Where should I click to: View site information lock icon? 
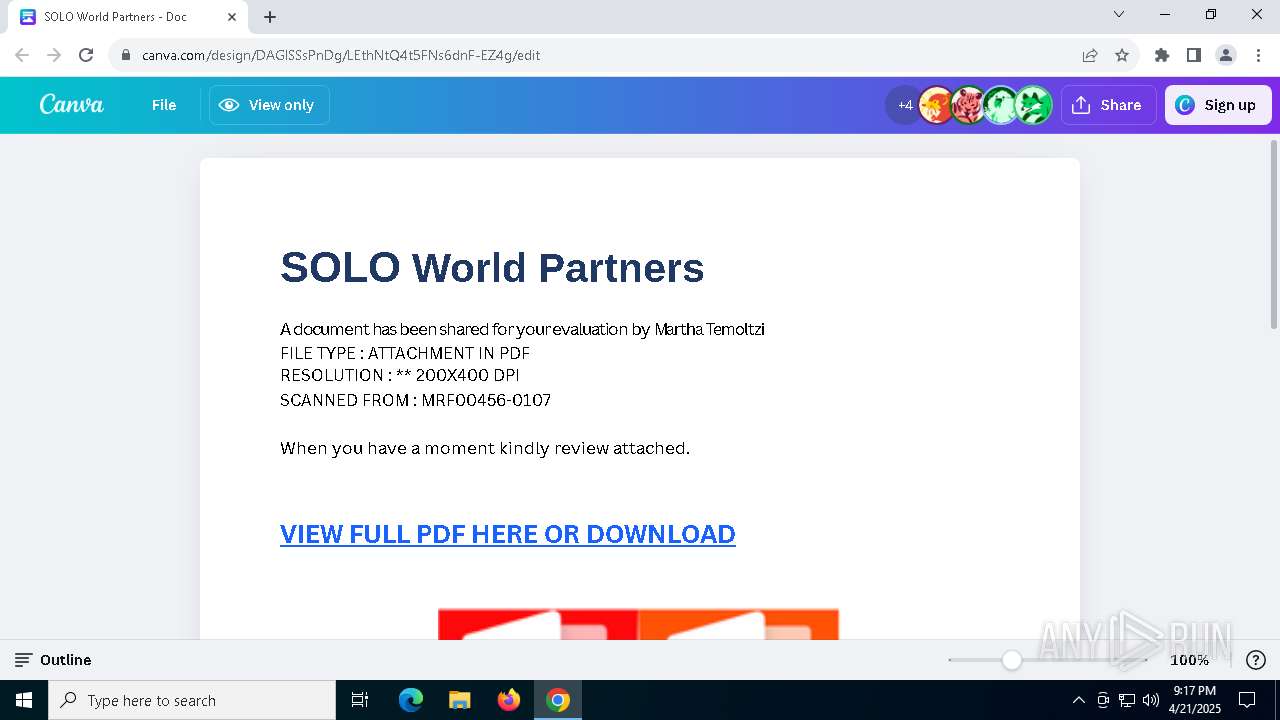(126, 55)
